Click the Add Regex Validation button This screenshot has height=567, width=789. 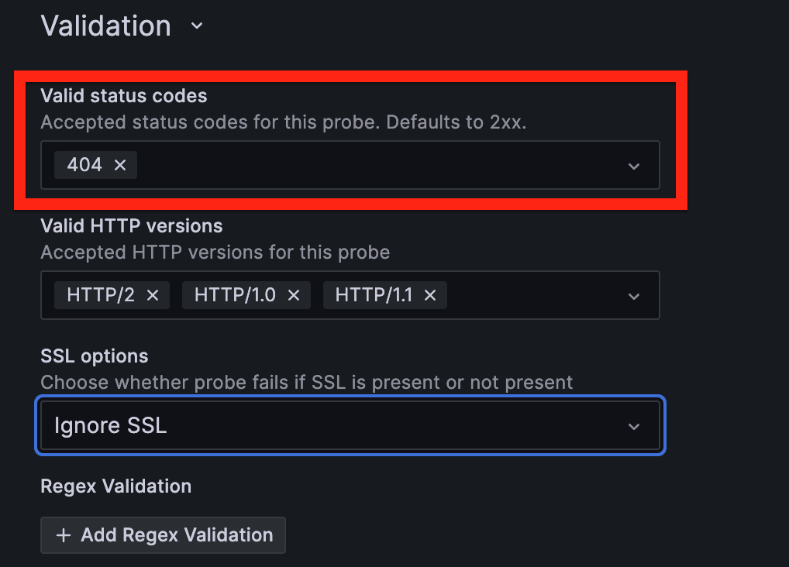pyautogui.click(x=163, y=535)
